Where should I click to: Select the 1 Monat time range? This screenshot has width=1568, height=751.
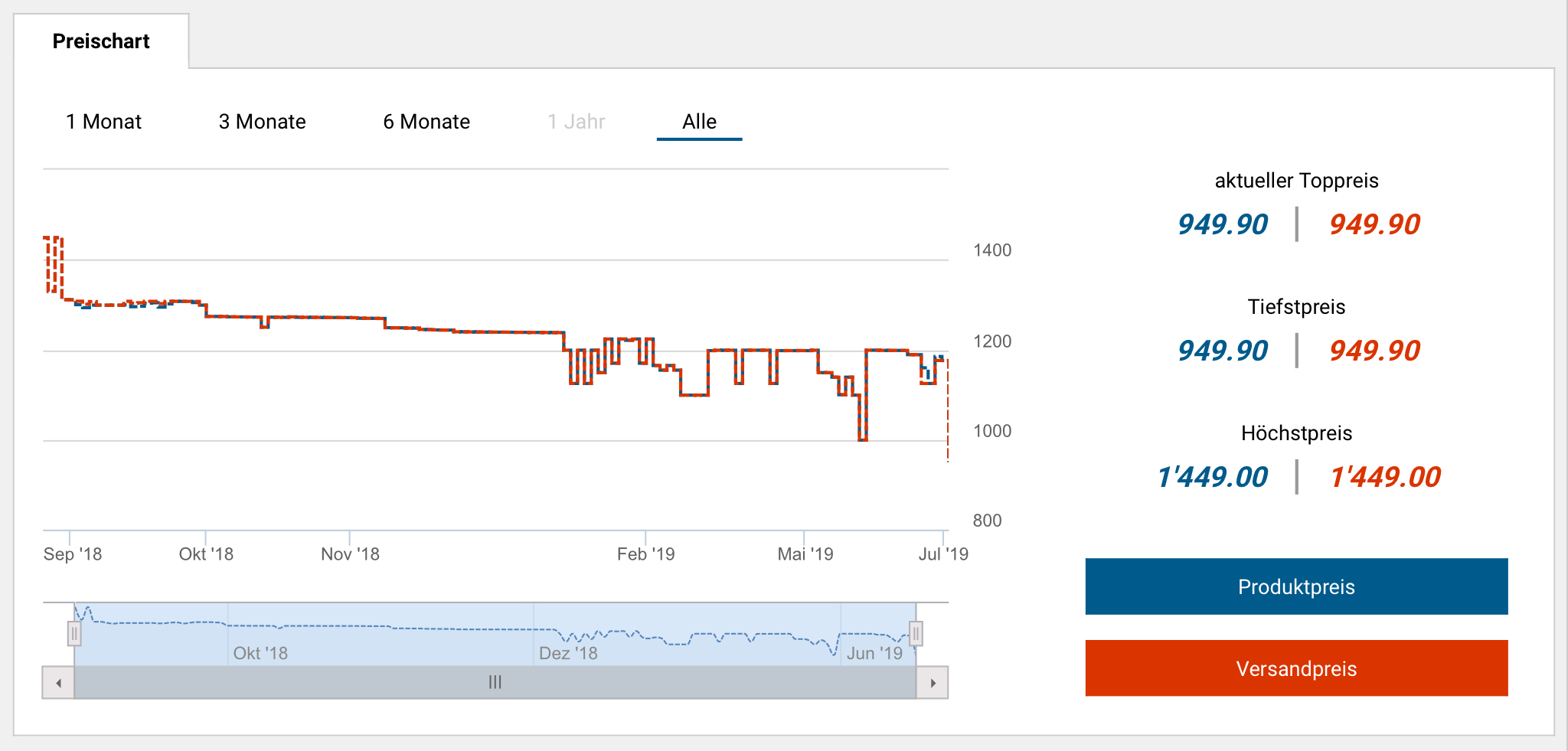103,122
